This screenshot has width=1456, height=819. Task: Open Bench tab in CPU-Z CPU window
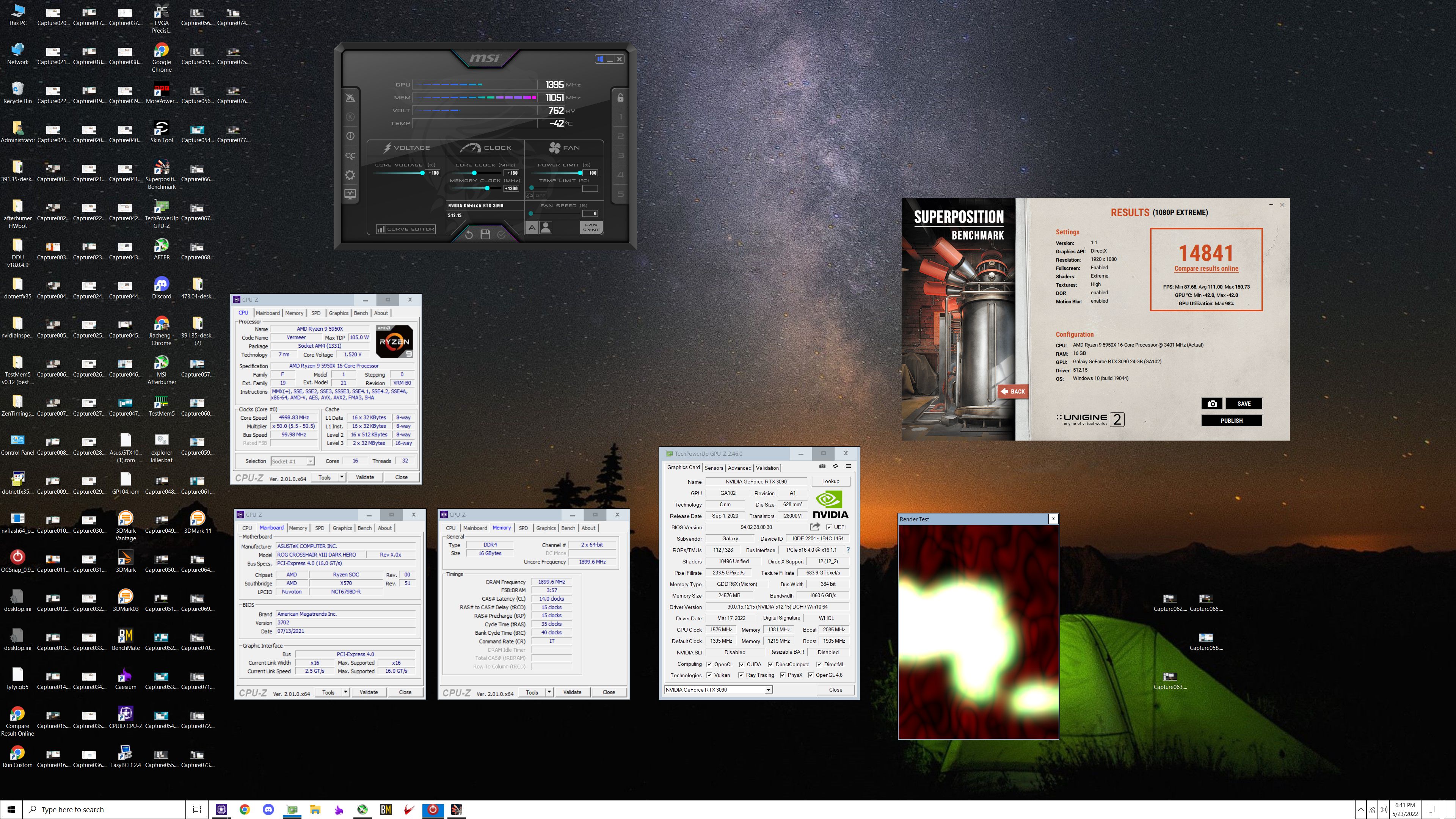tap(361, 312)
